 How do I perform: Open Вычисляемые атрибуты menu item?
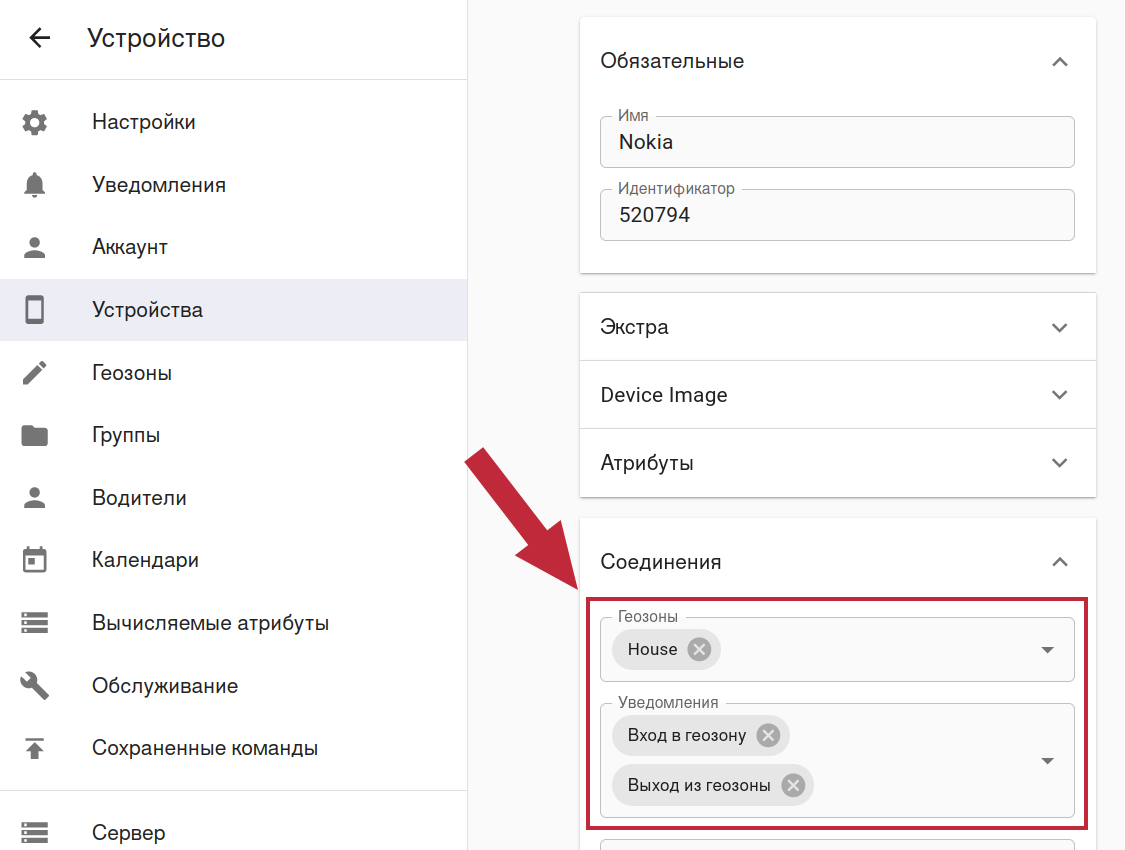pyautogui.click(x=210, y=623)
